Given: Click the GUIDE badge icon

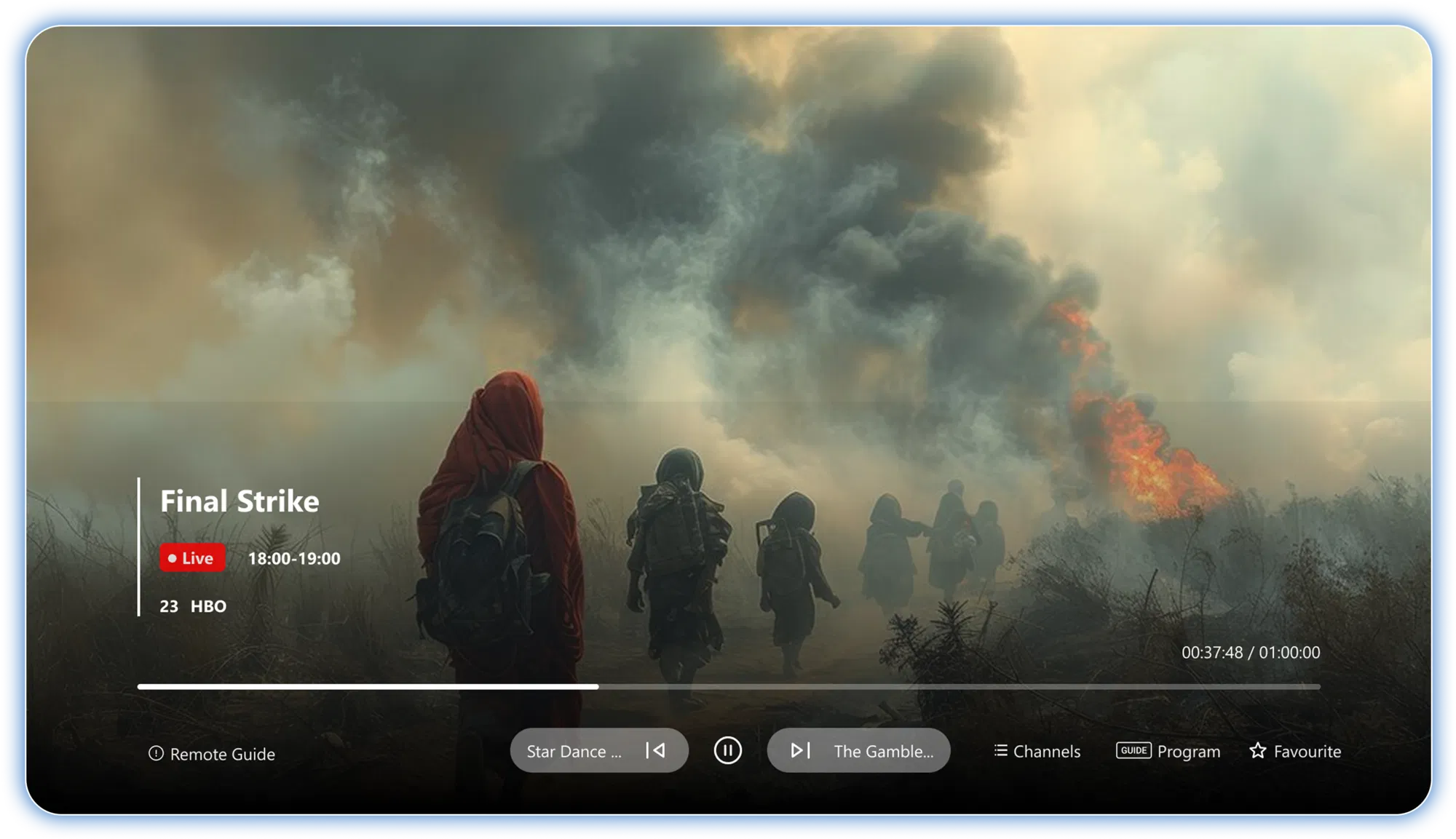Looking at the screenshot, I should pyautogui.click(x=1134, y=750).
